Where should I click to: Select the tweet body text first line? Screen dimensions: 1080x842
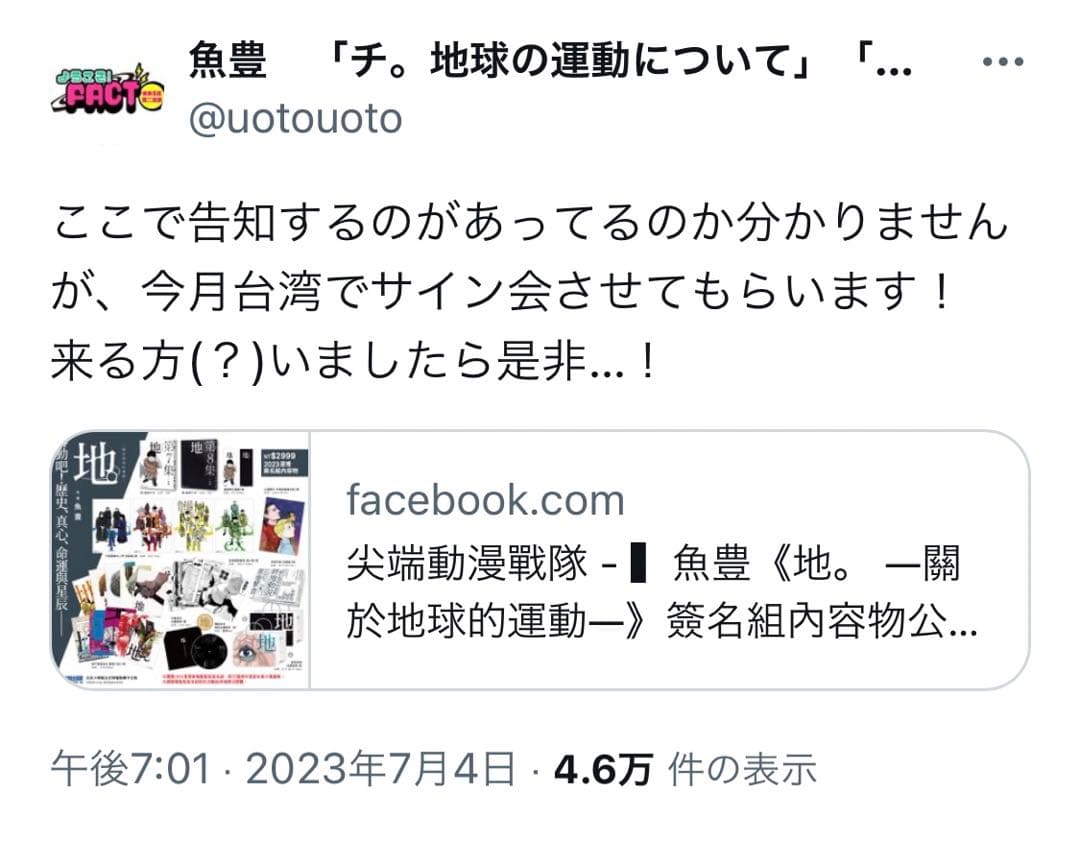coord(530,223)
